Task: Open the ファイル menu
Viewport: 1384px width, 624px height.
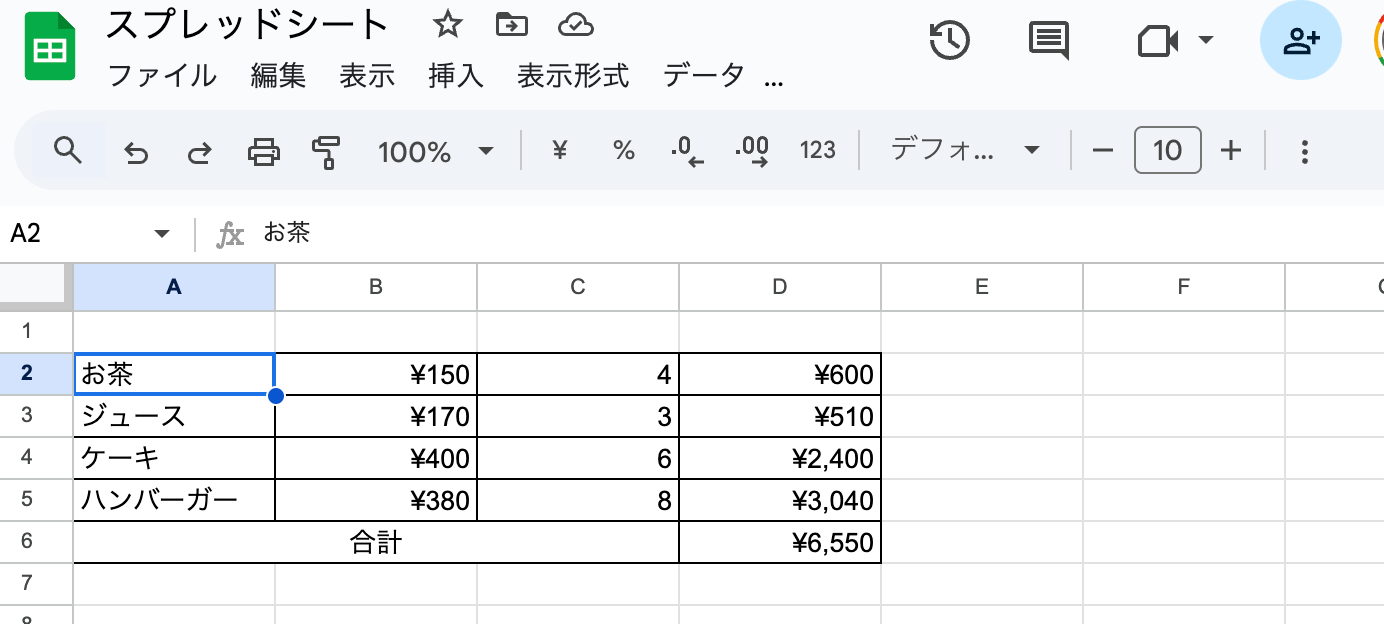Action: (x=161, y=75)
